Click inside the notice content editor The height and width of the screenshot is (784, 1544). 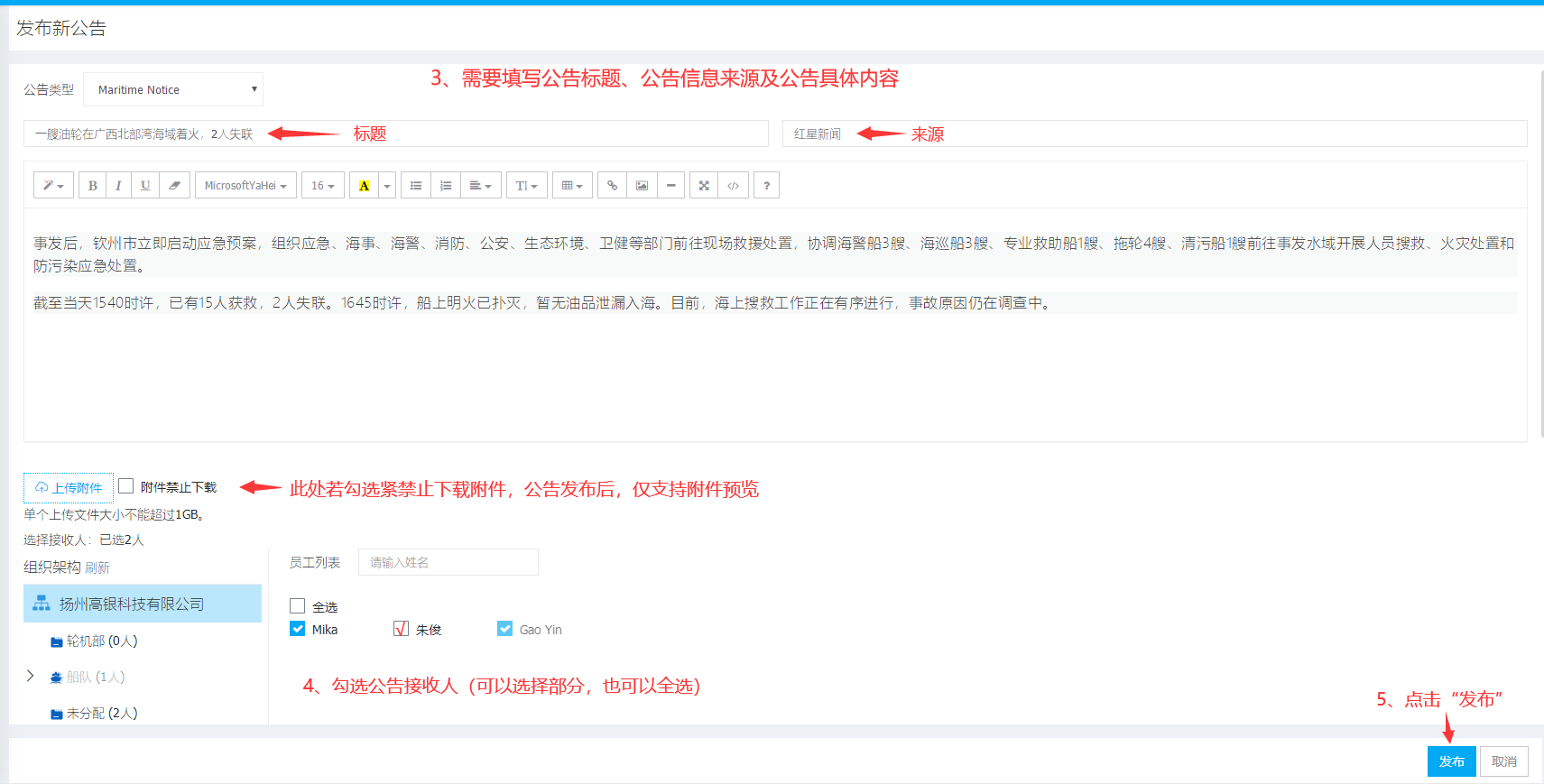775,325
